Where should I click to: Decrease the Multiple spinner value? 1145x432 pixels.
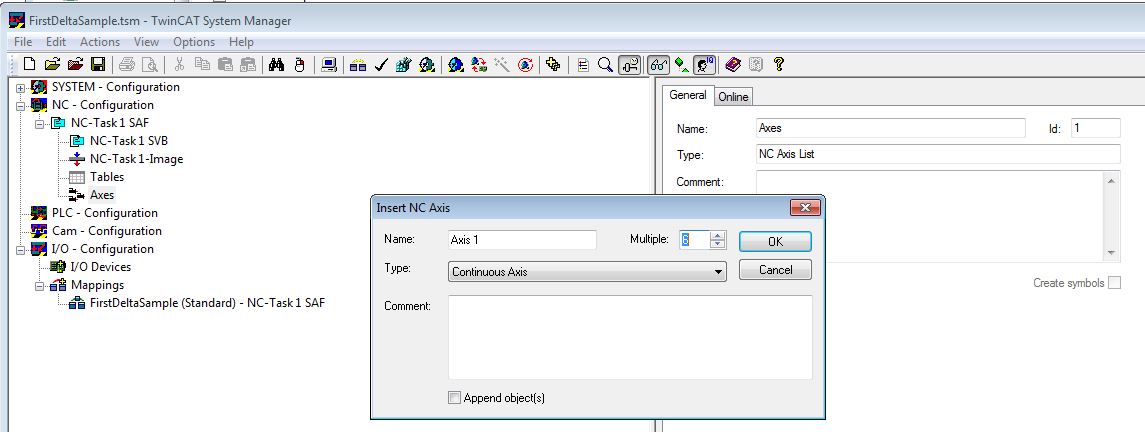(718, 244)
